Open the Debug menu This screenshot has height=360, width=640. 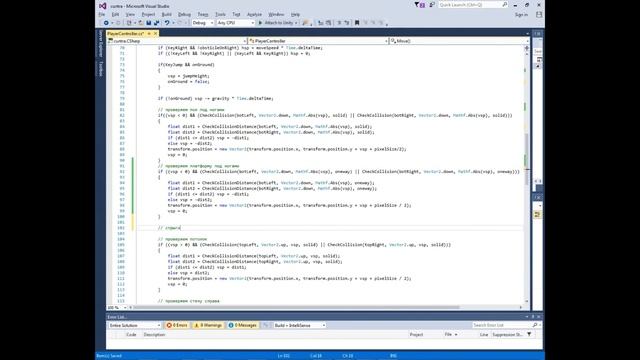(184, 14)
